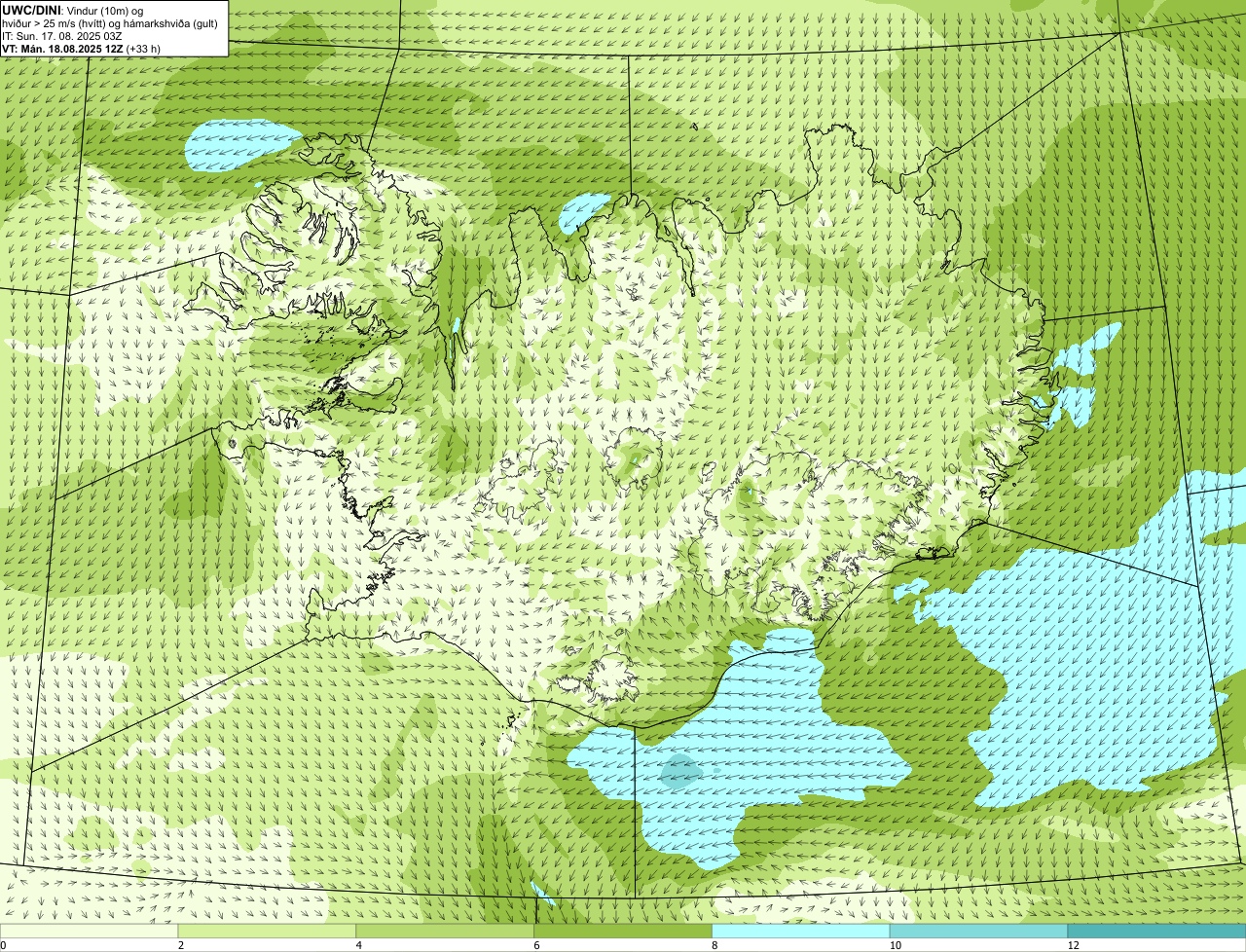This screenshot has width=1246, height=952.
Task: Click the '6' label on the color scale
Action: coord(536,945)
